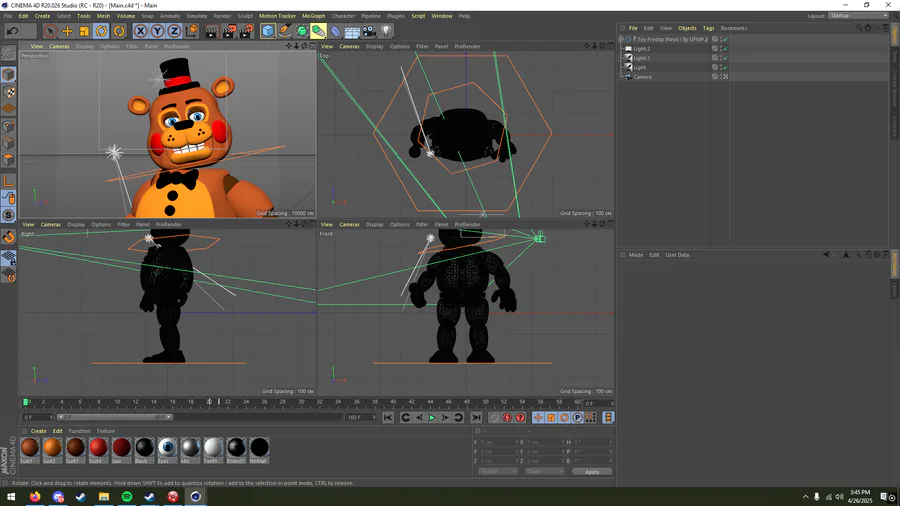Open Cameras menu in Perspective viewport
Viewport: 900px width, 506px height.
59,46
